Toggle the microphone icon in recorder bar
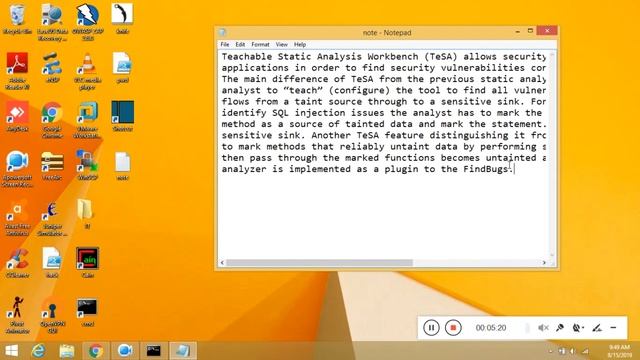The width and height of the screenshot is (640, 360). pyautogui.click(x=560, y=328)
